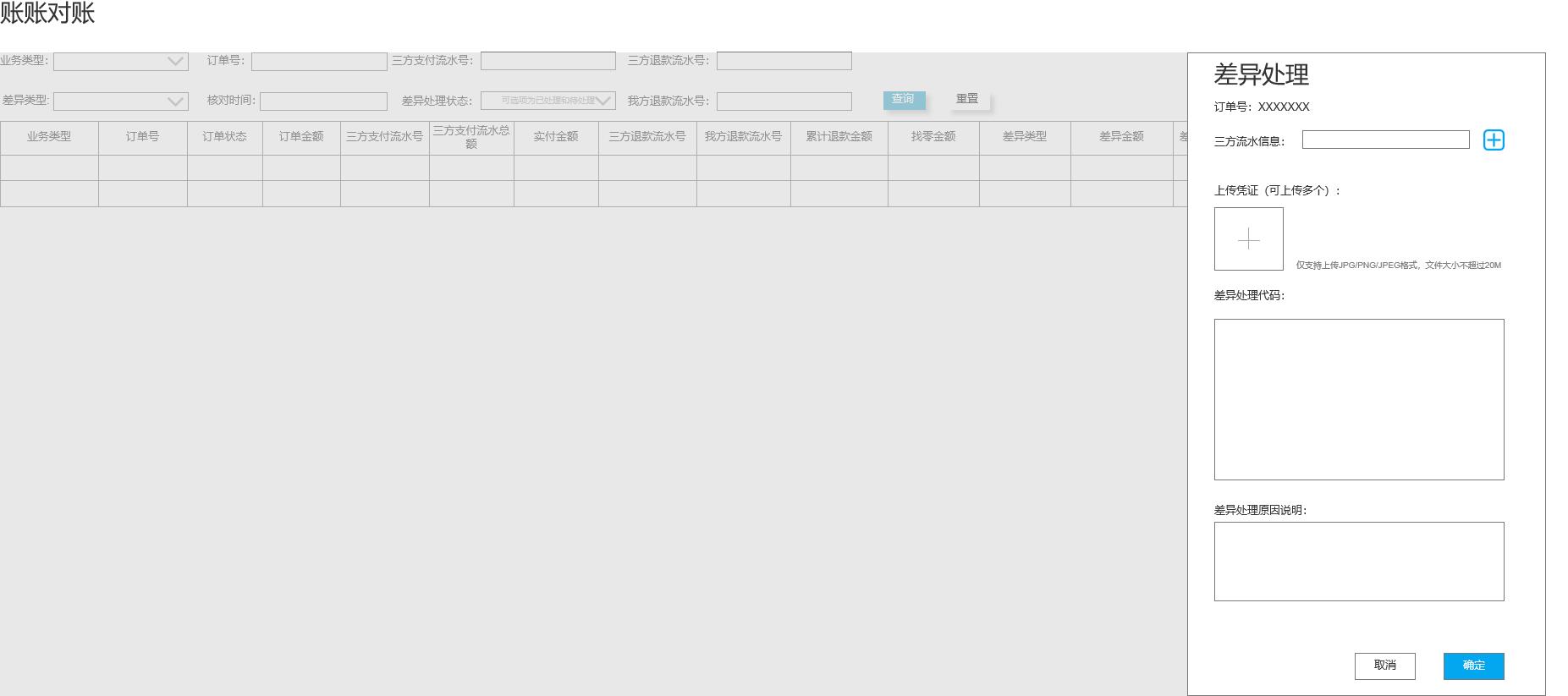The height and width of the screenshot is (696, 1568).
Task: Click the 订单号: XXXXXXX text
Action: tap(1262, 107)
